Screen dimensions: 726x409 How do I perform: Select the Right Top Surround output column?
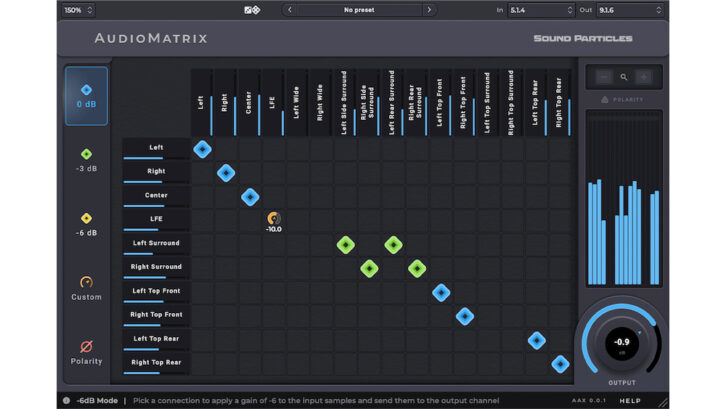pos(511,103)
